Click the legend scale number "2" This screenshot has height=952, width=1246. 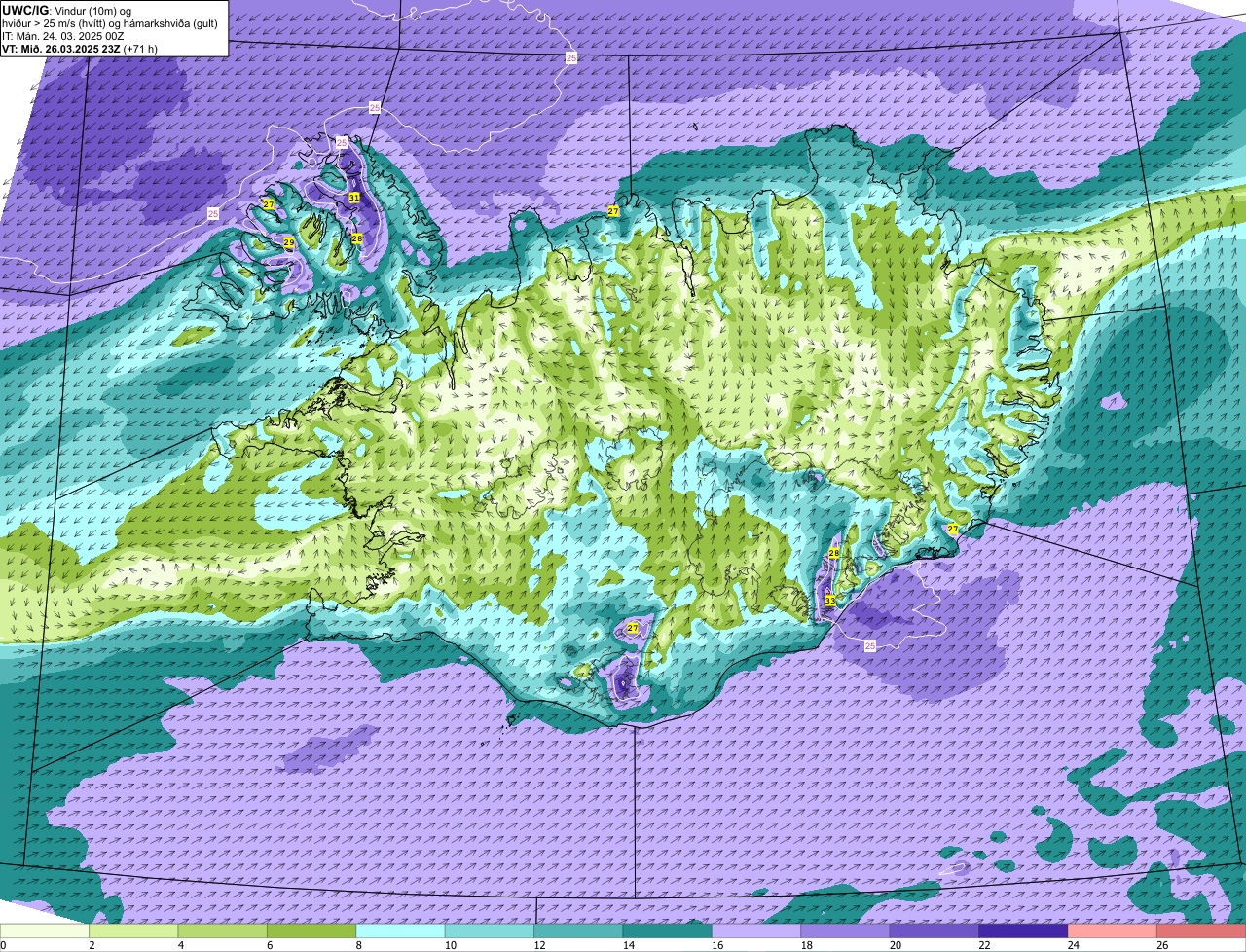pos(92,945)
